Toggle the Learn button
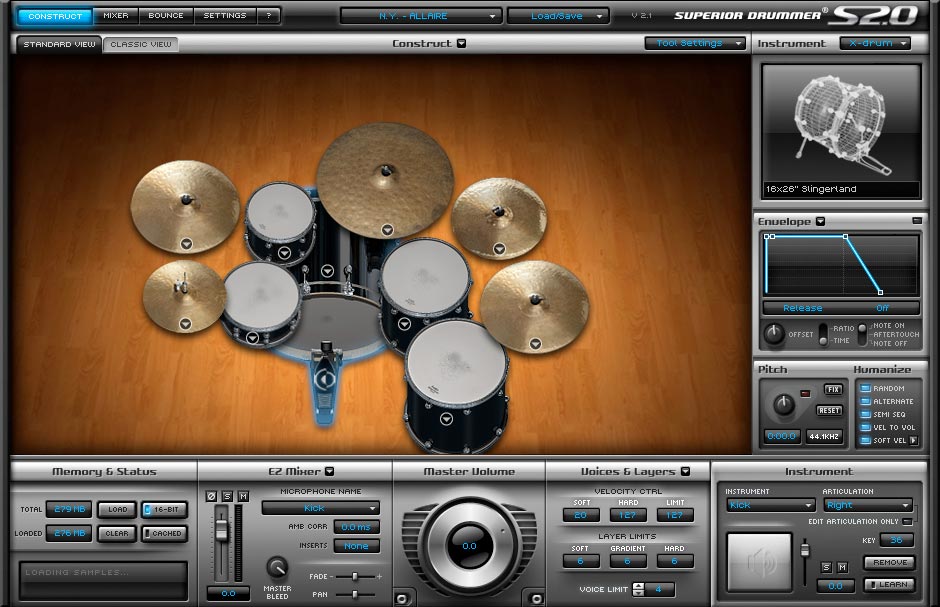 pos(889,585)
